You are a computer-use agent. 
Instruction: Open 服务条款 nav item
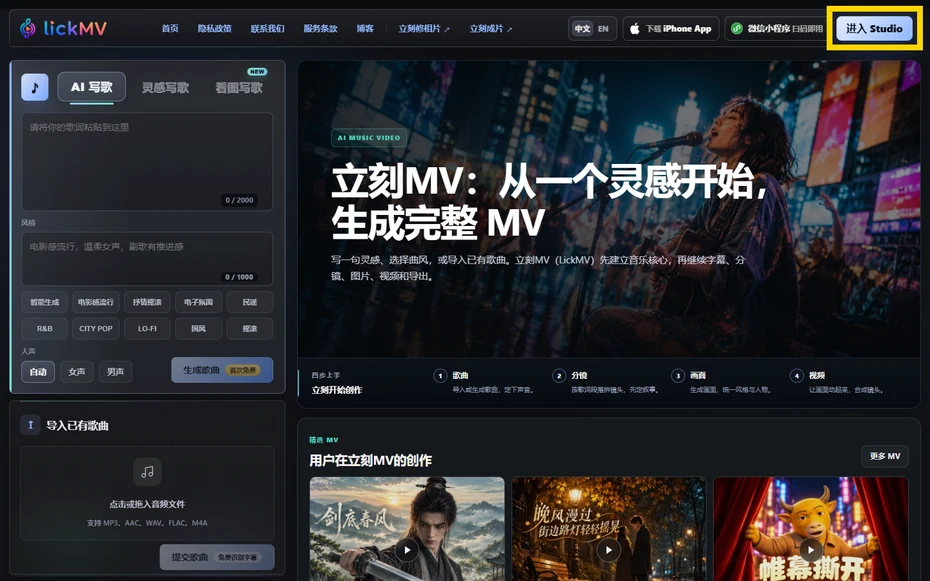[x=320, y=28]
